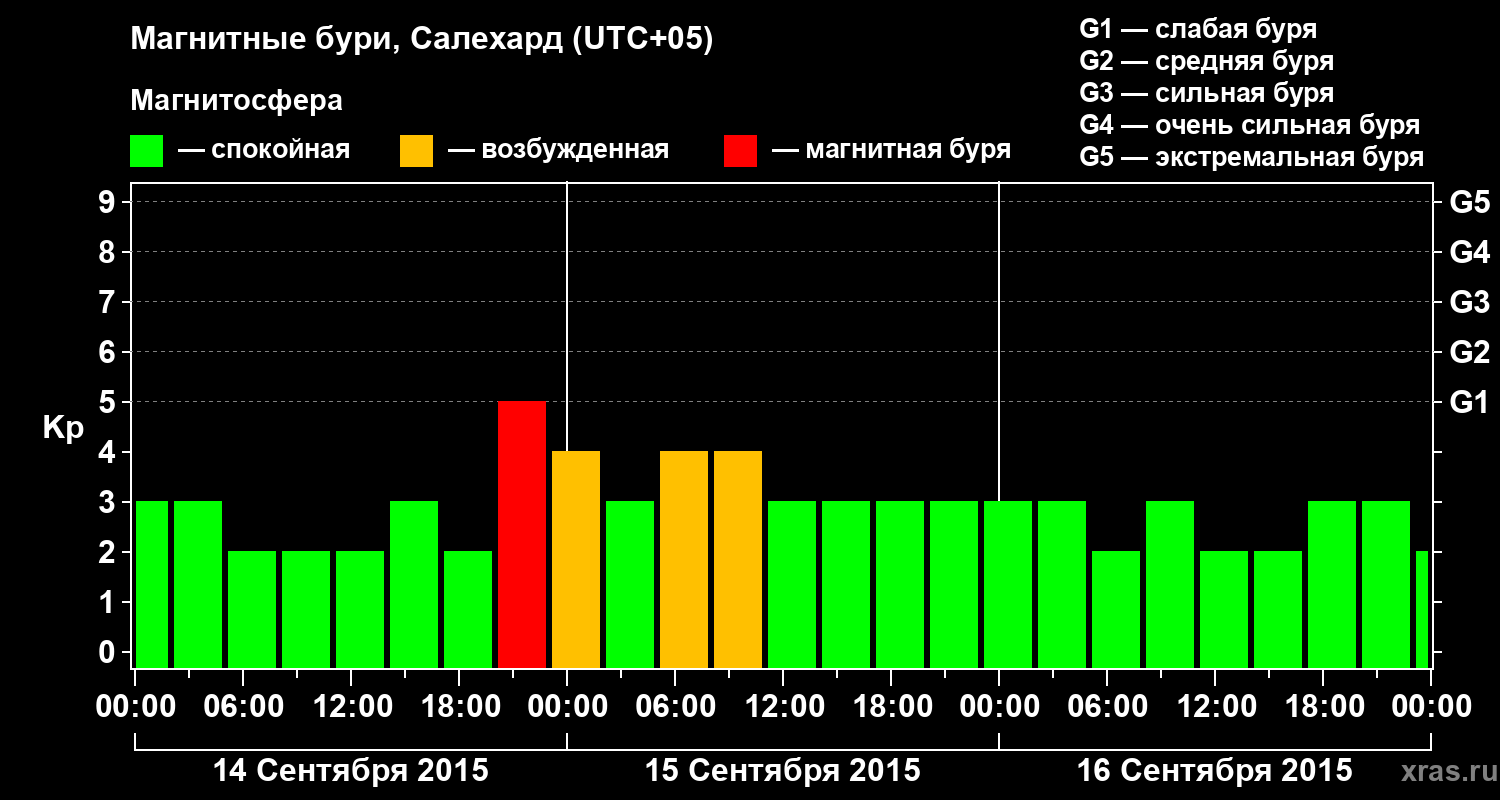Click the line 'G1 — слабая буря'
The width and height of the screenshot is (1500, 800).
click(x=1198, y=29)
